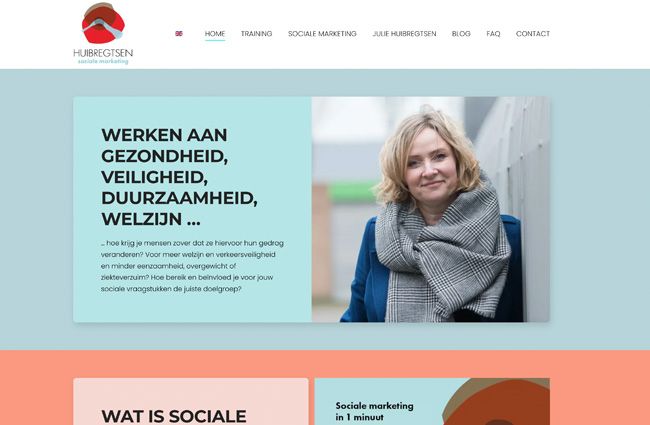The width and height of the screenshot is (650, 425).
Task: Click the light teal hero text panel
Action: (192, 209)
